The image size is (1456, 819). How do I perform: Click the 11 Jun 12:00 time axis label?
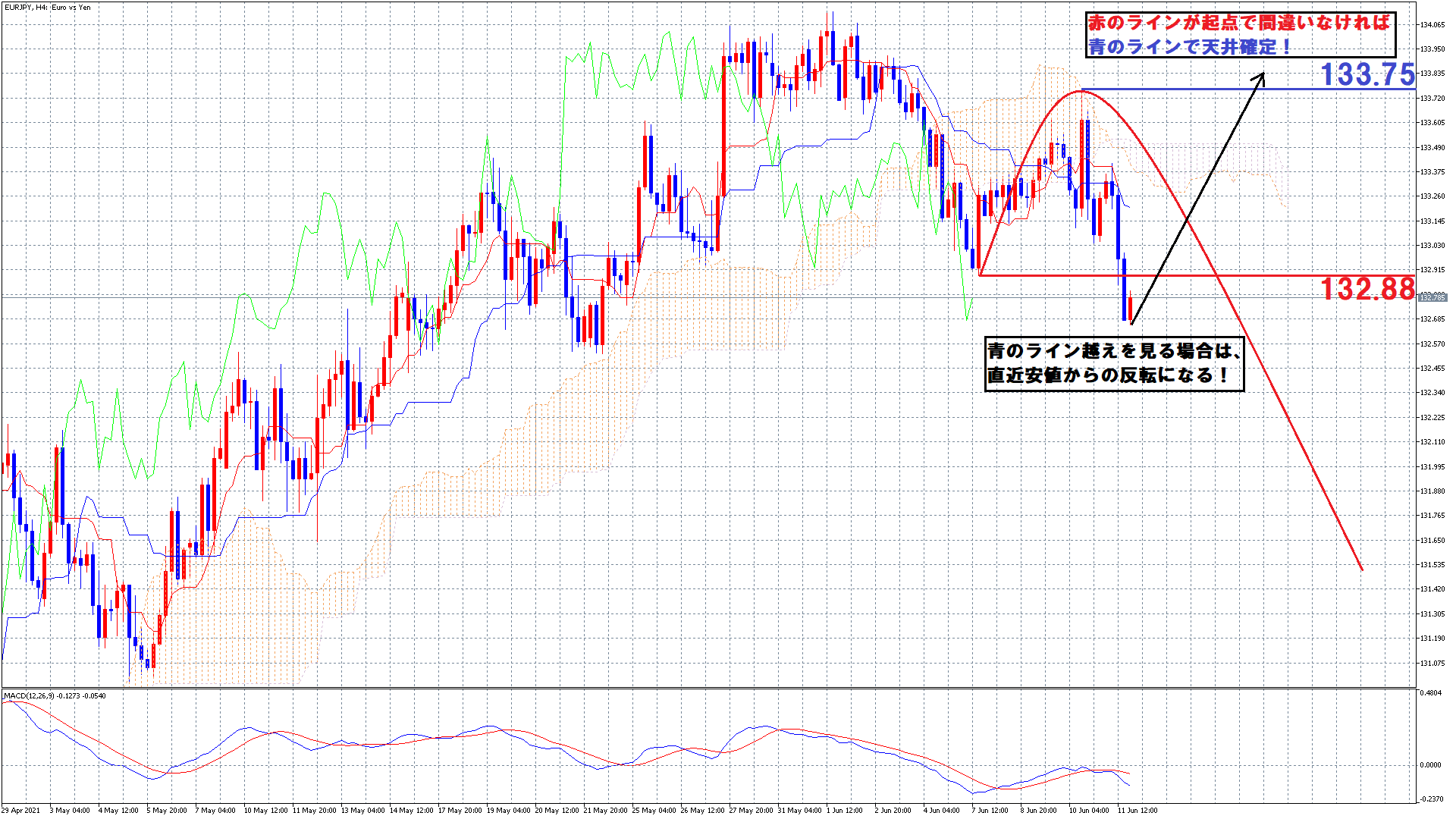(x=1137, y=811)
